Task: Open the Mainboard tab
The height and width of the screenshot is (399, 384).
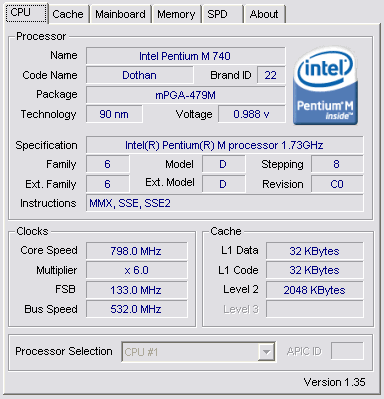Action: [x=121, y=14]
